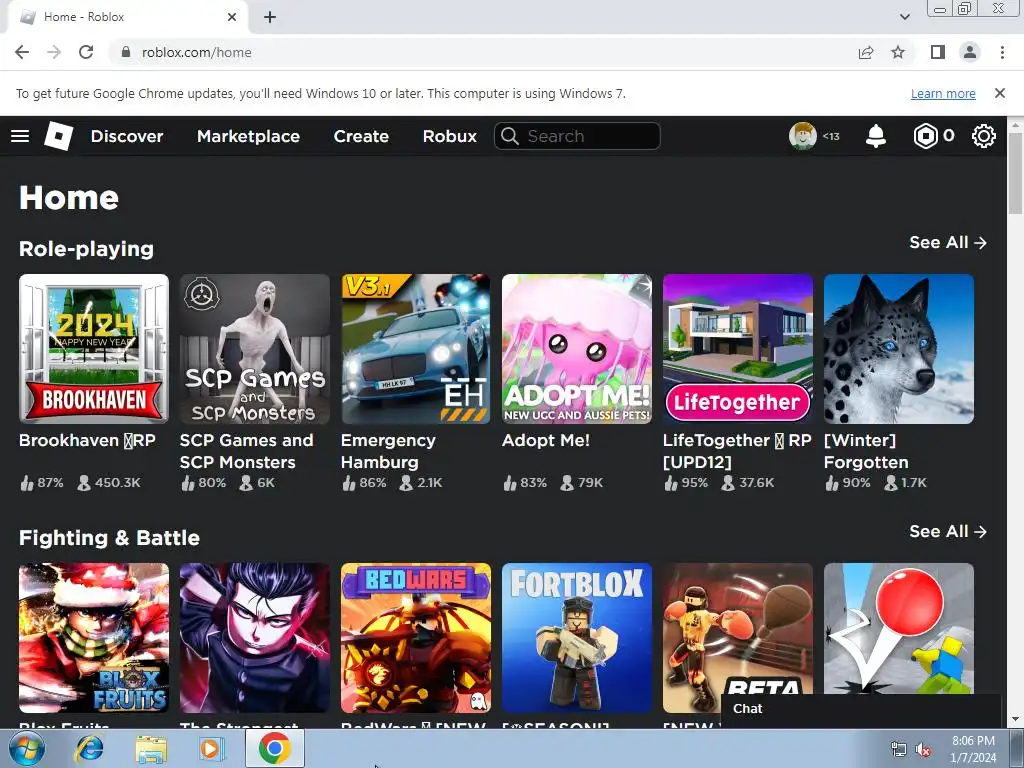Open Chrome's three-dot menu
This screenshot has height=768, width=1024.
pyautogui.click(x=1002, y=52)
